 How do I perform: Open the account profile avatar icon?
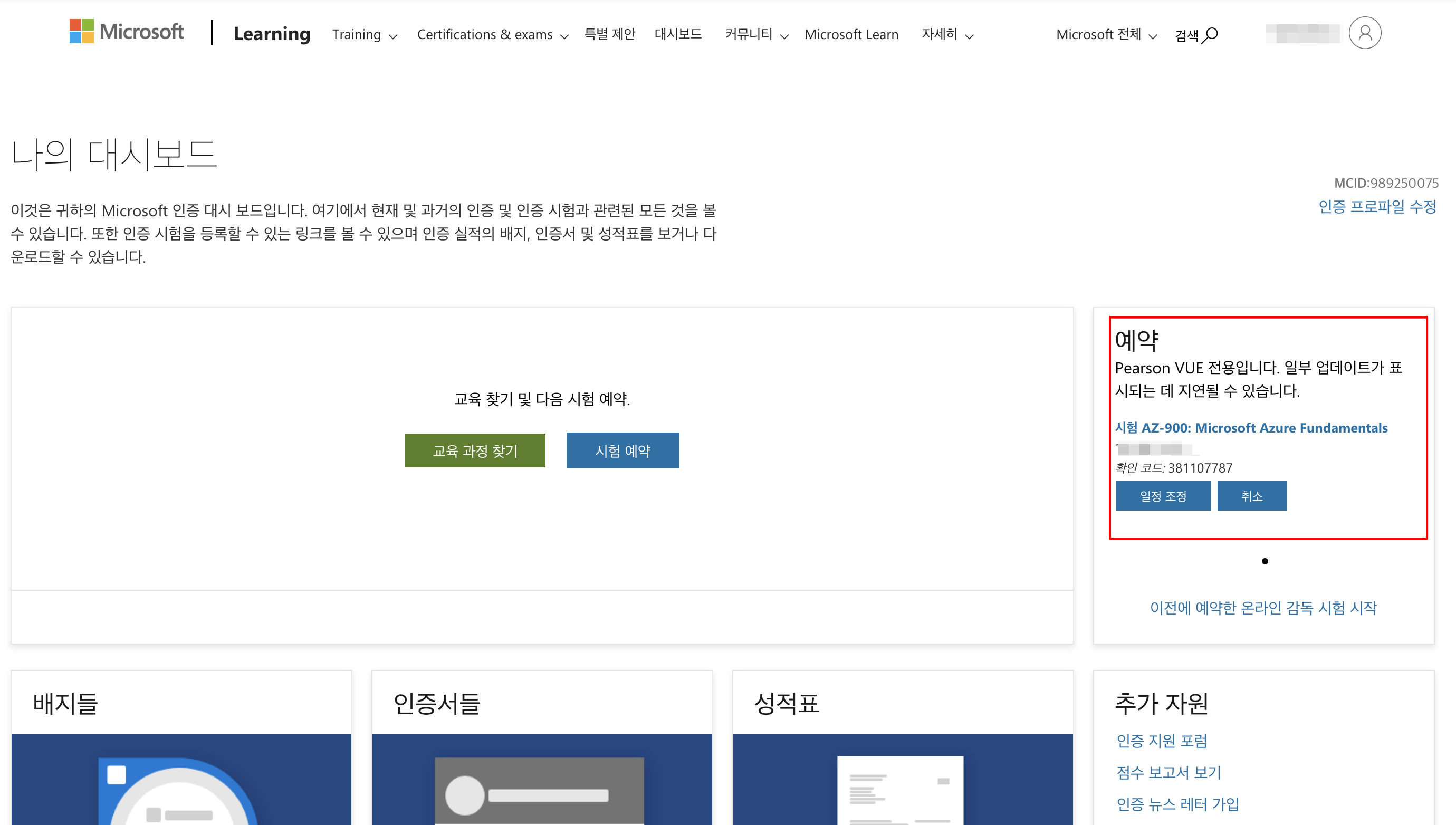(x=1364, y=33)
